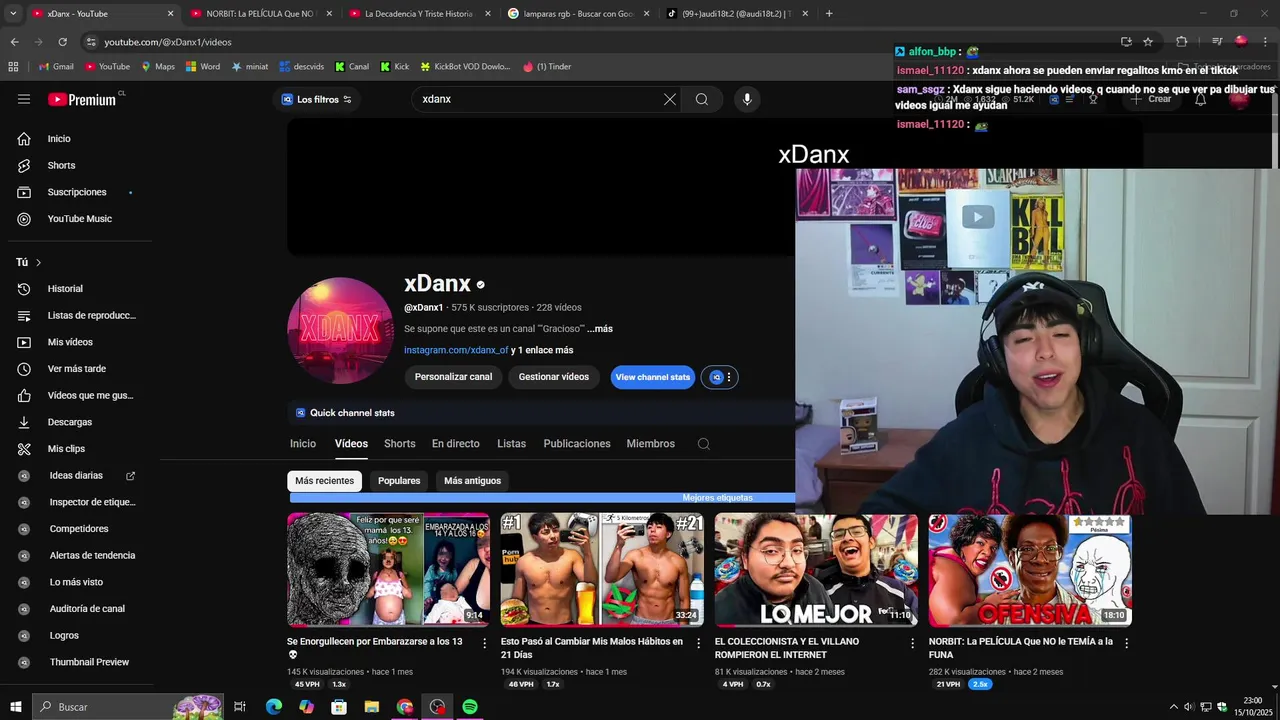Image resolution: width=1280 pixels, height=720 pixels.
Task: Click the magnifier search button
Action: tap(702, 99)
